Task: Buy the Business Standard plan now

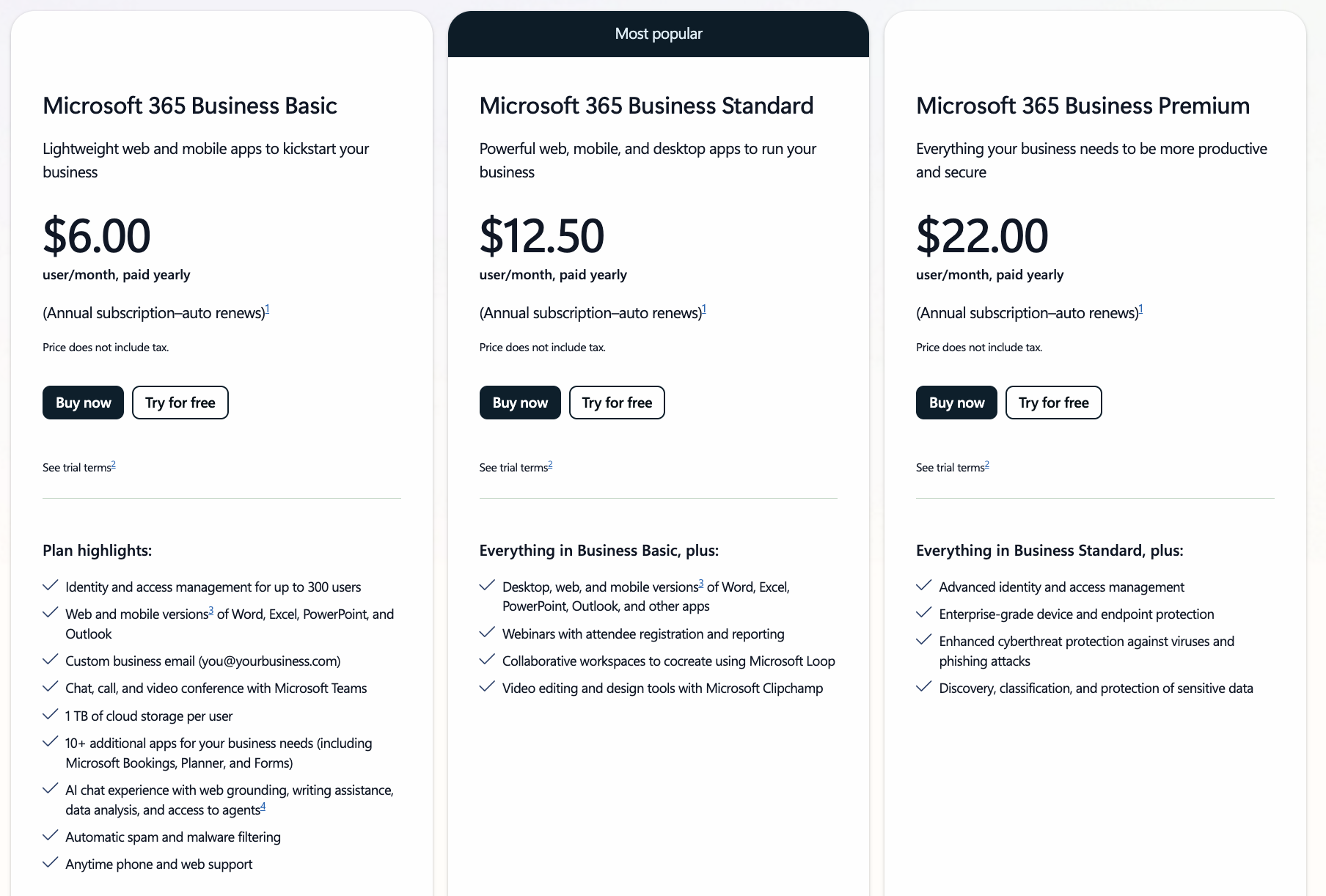Action: 520,403
